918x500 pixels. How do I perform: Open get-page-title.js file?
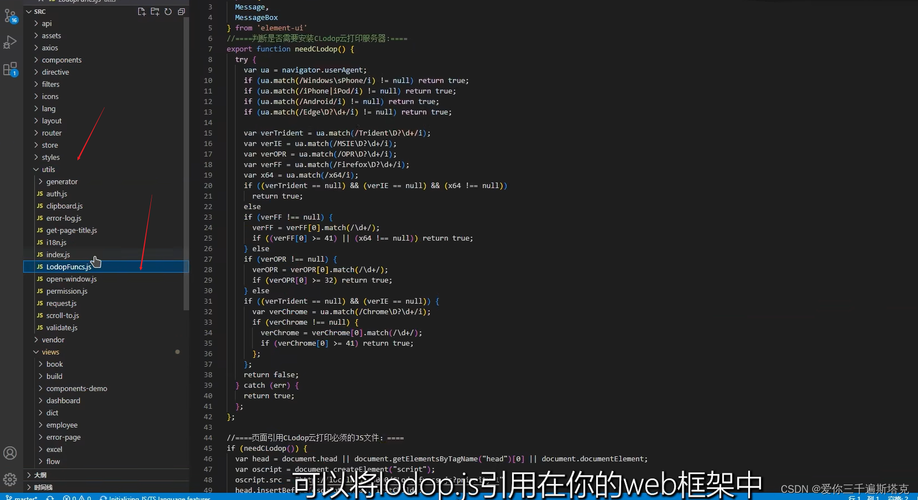[x=106, y=230]
